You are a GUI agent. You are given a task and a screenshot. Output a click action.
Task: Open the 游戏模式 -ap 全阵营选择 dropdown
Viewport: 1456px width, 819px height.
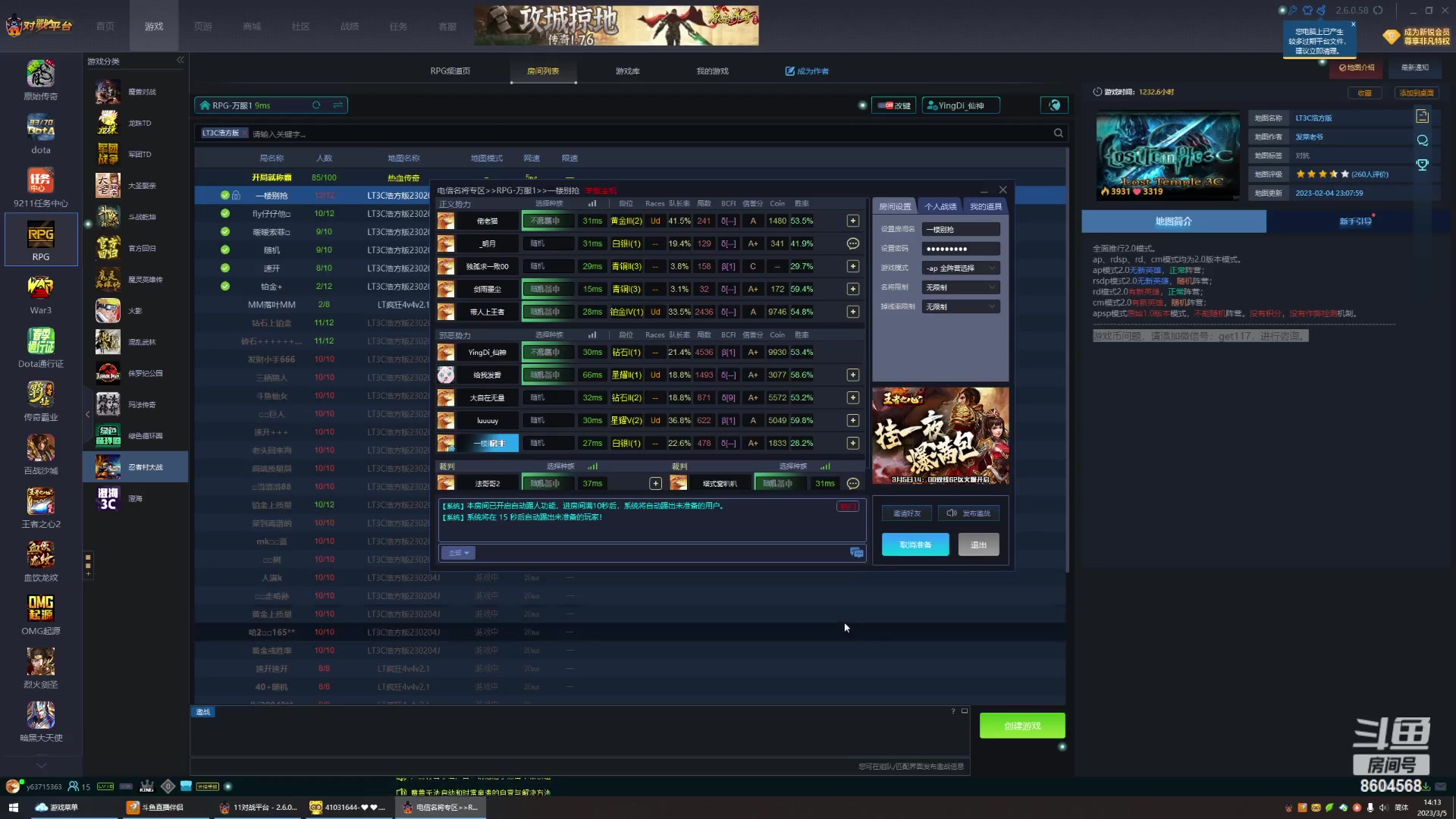pyautogui.click(x=961, y=268)
